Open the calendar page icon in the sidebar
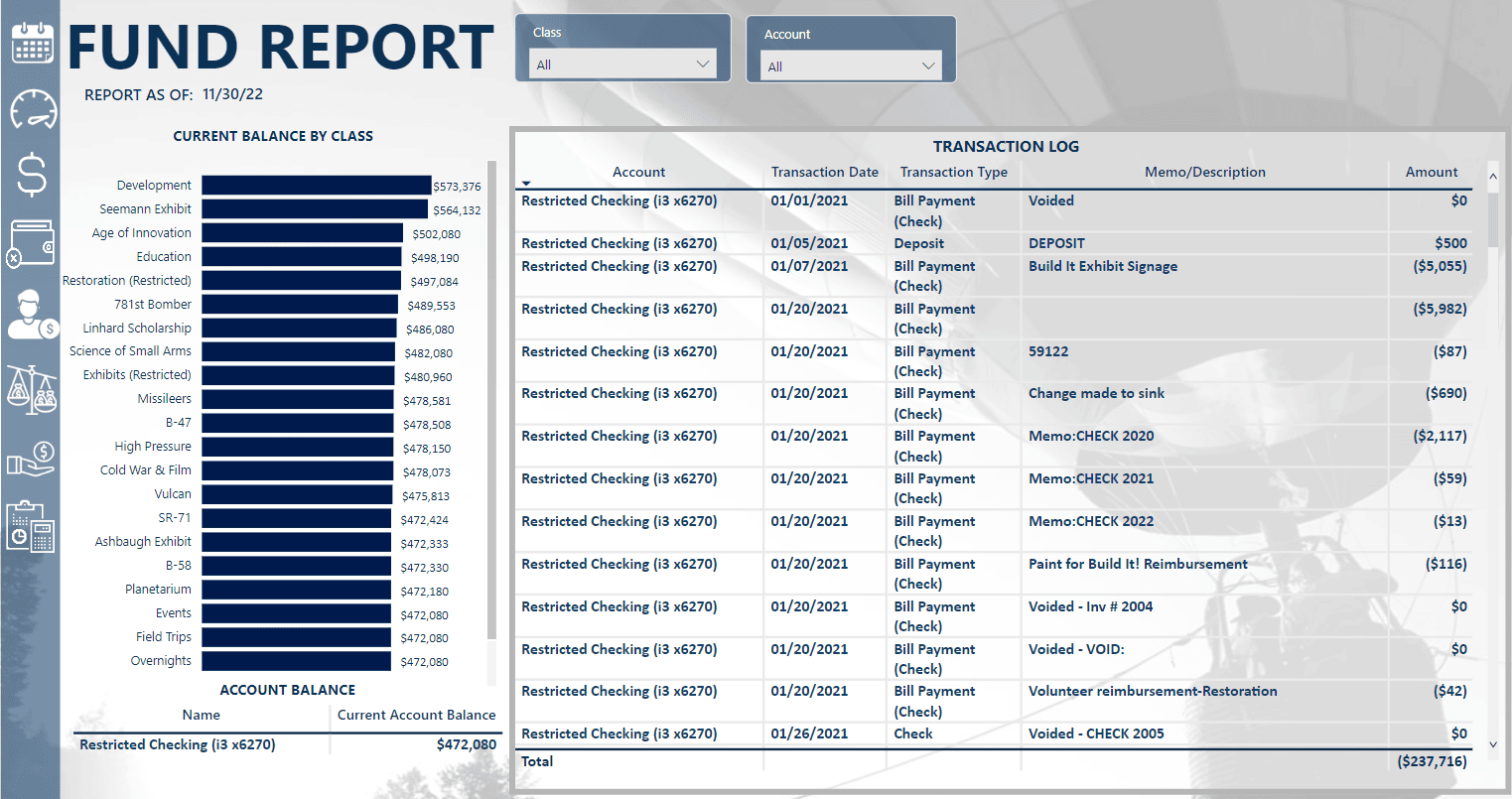1512x799 pixels. pos(33,43)
